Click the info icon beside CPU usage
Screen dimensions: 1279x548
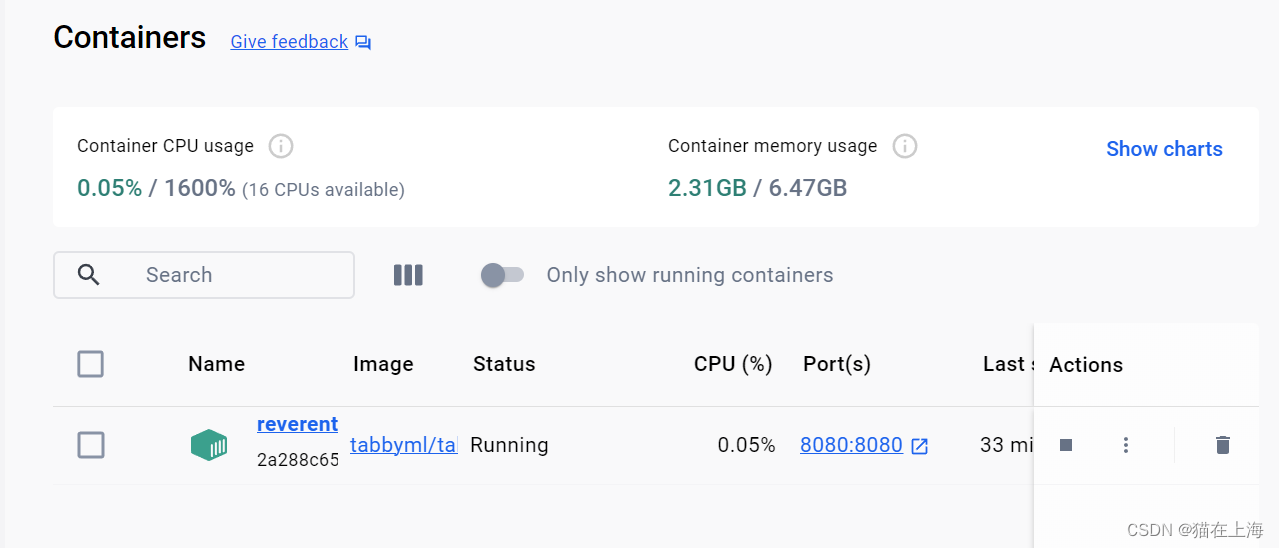tap(281, 146)
